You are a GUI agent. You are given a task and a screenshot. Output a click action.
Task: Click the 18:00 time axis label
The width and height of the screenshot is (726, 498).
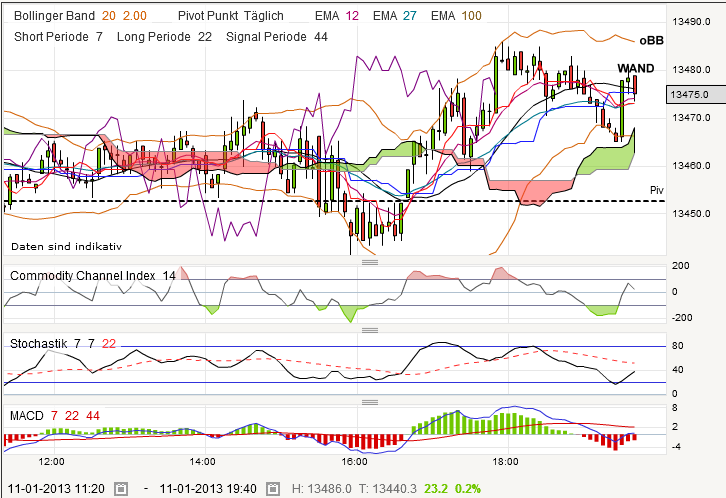(505, 461)
